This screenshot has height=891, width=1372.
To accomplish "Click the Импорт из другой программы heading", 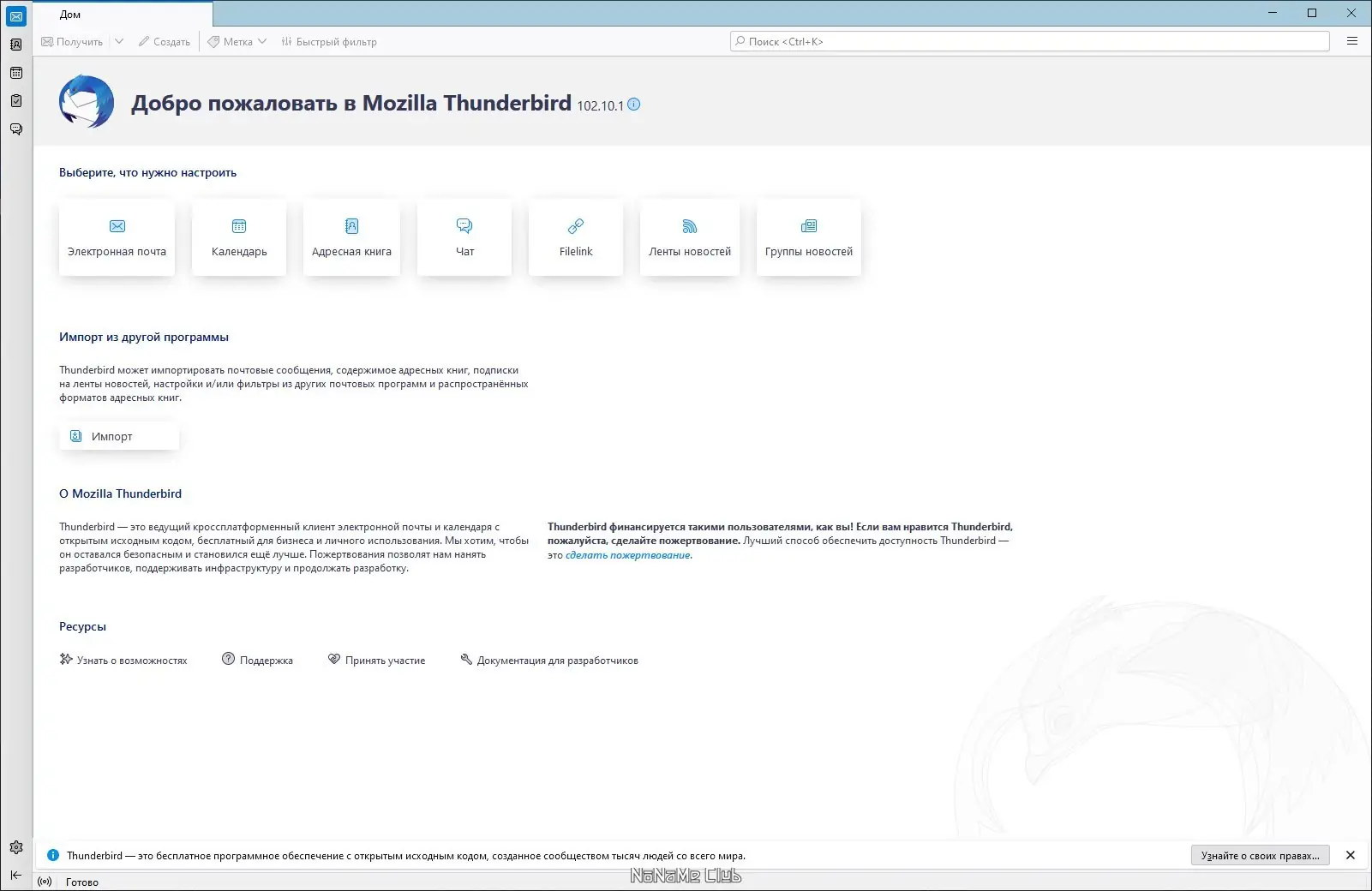I will 144,337.
